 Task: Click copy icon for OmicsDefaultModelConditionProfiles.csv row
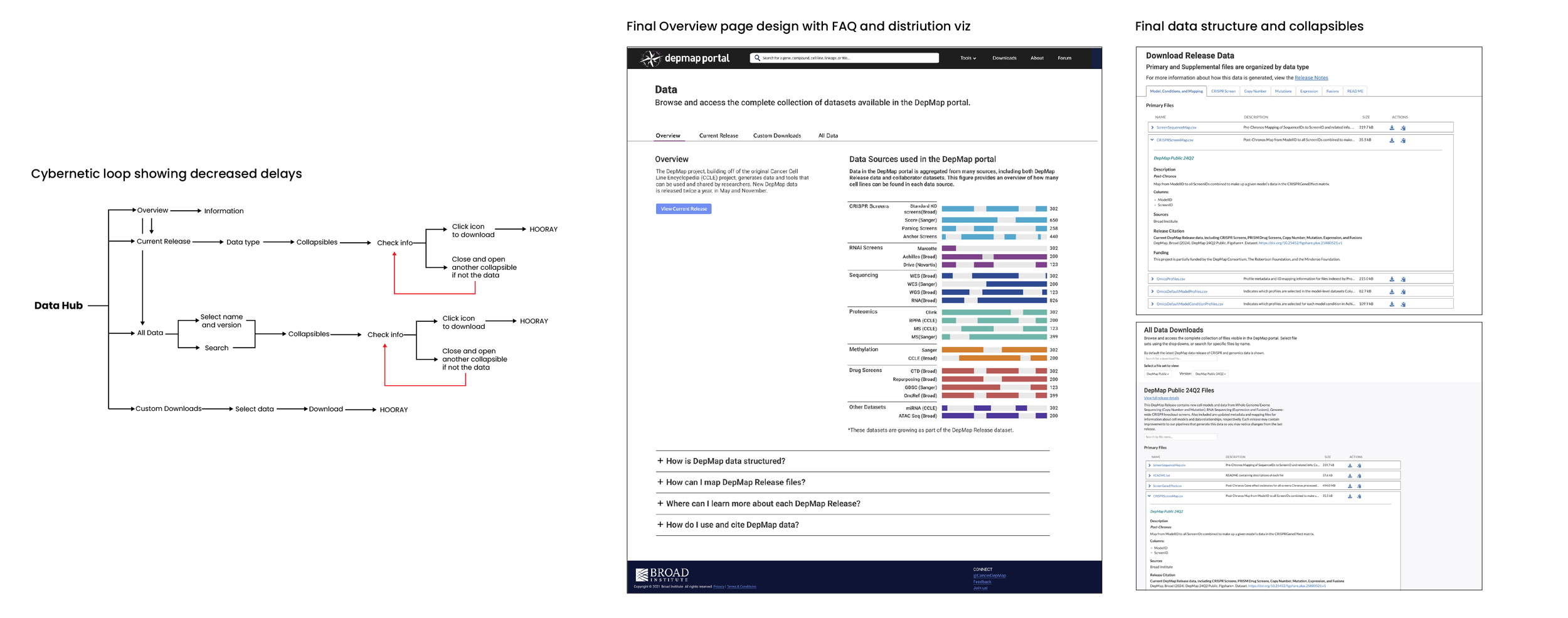pos(1403,304)
